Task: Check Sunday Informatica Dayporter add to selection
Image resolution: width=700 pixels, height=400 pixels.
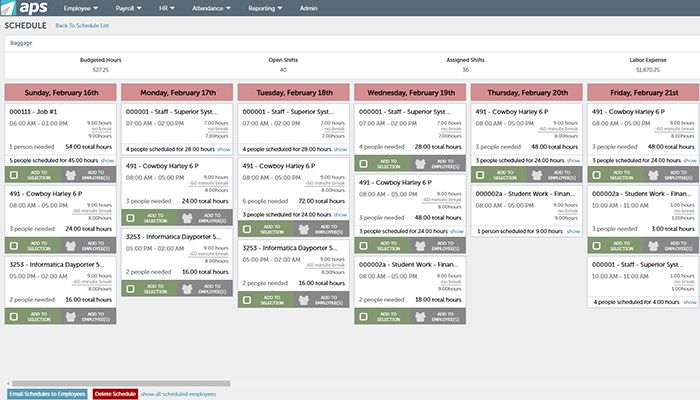Action: 14,317
